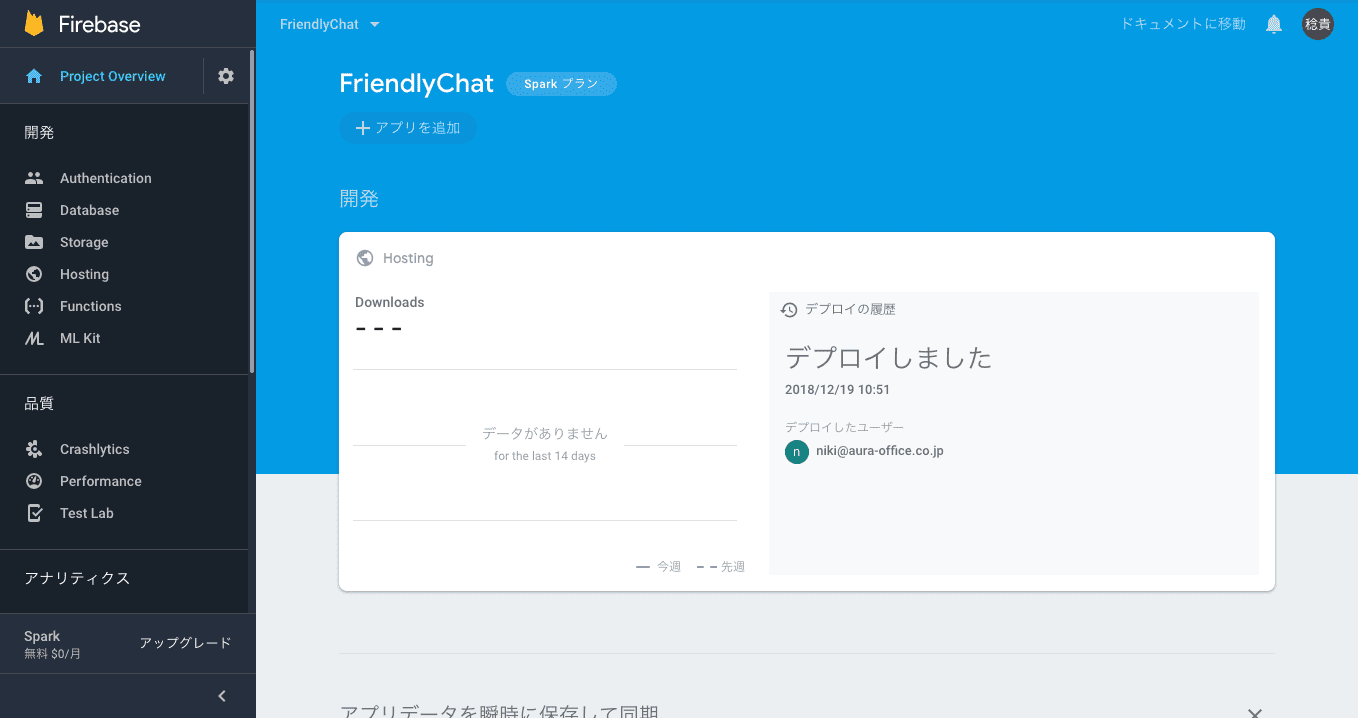The width and height of the screenshot is (1358, 718).
Task: Click the Database icon in sidebar
Action: click(34, 210)
